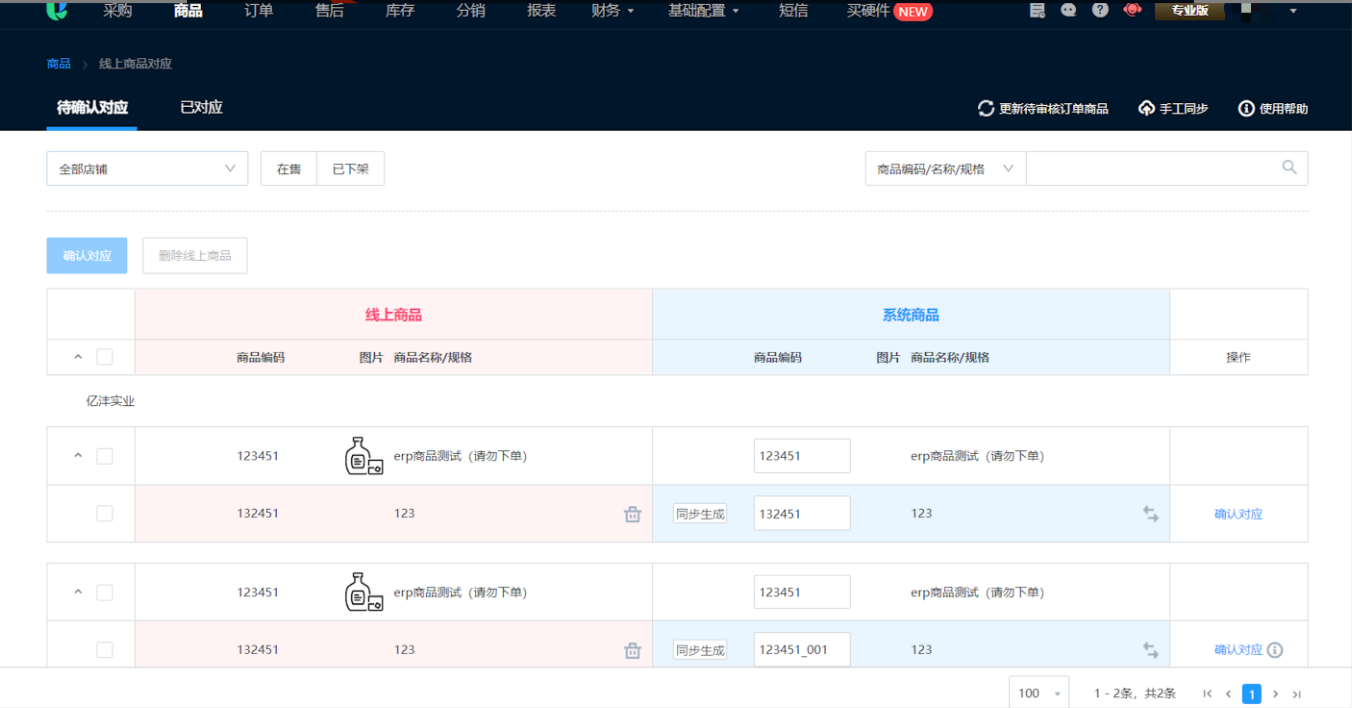Click the 更新待审核订单商品 refresh icon

[986, 108]
